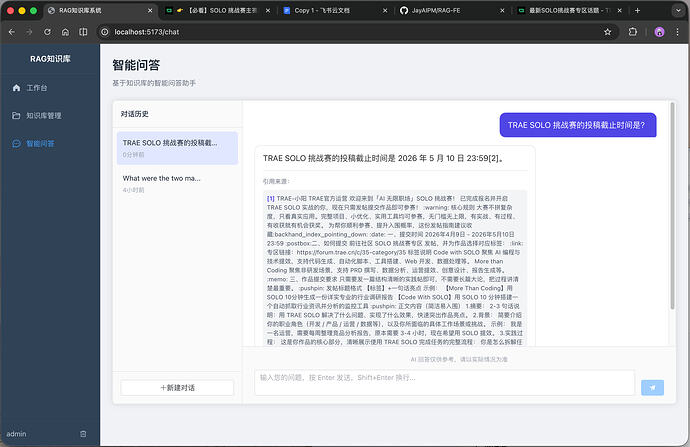This screenshot has height=447, width=690.
Task: View site info icon in address bar
Action: [x=105, y=32]
